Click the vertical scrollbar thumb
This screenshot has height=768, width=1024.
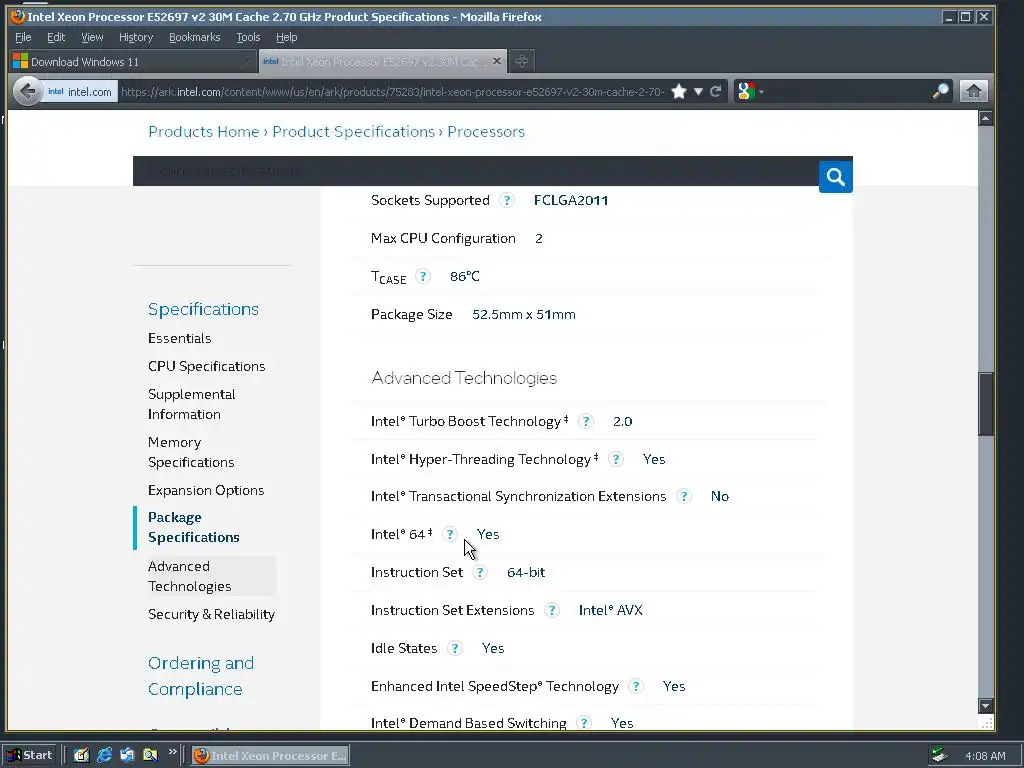click(x=985, y=404)
